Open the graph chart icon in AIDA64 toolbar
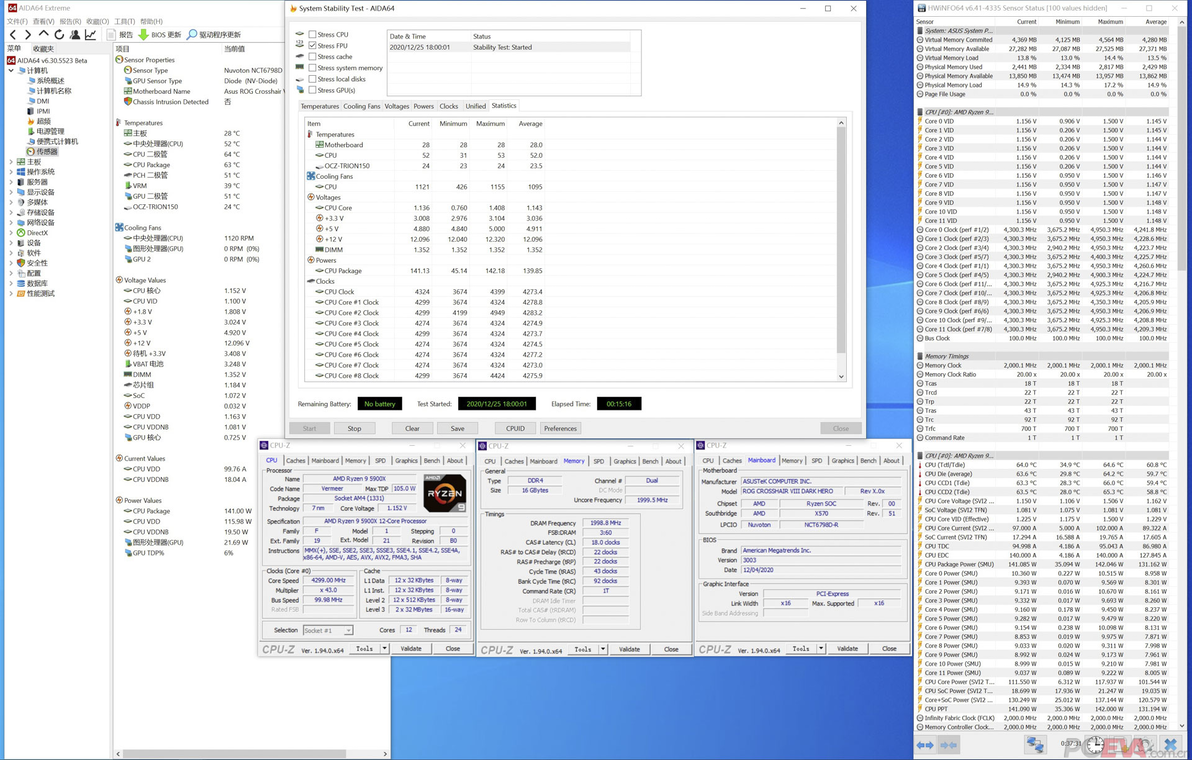 [90, 35]
